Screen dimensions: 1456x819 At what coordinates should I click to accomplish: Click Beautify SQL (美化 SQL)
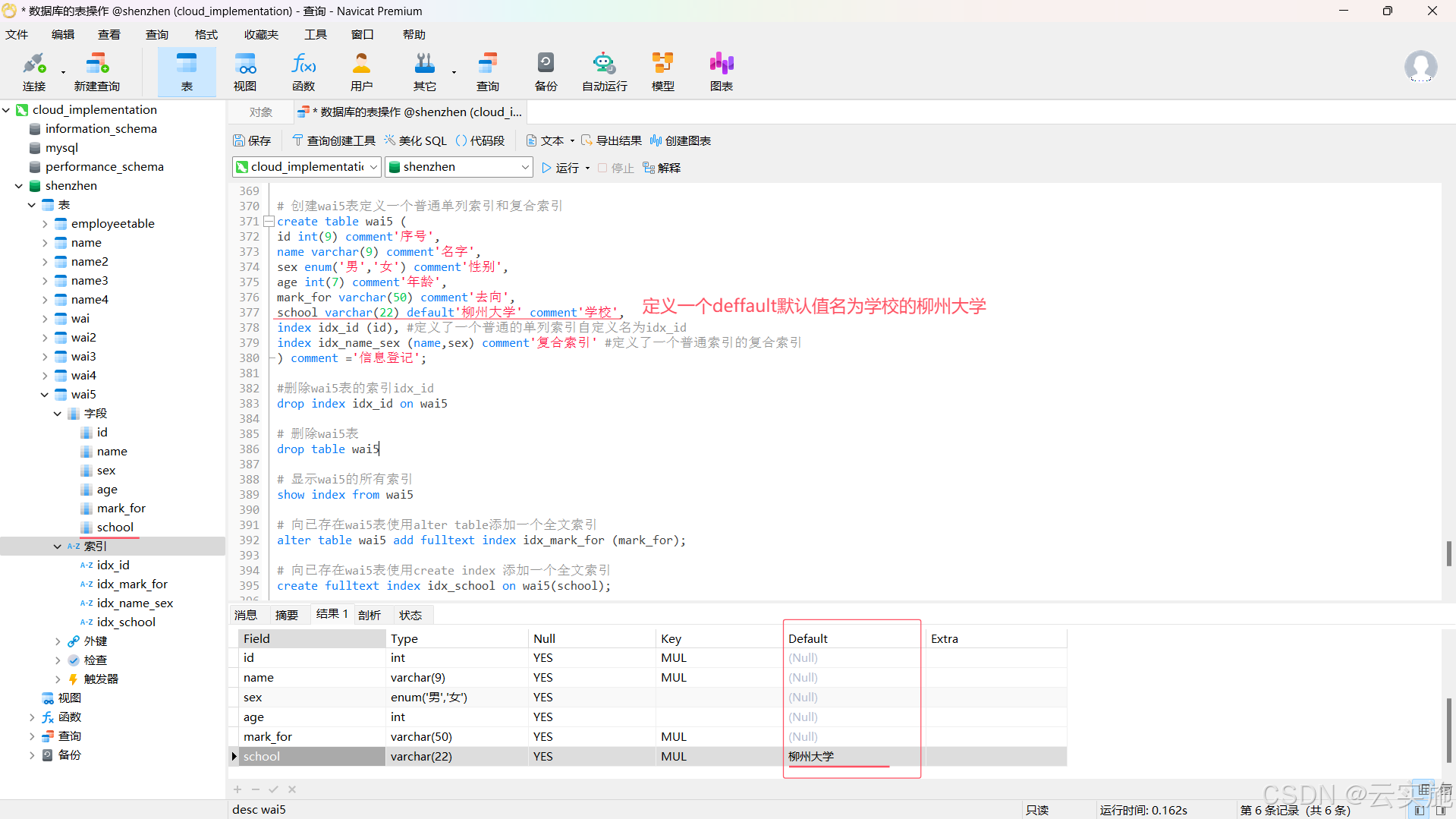pyautogui.click(x=415, y=140)
